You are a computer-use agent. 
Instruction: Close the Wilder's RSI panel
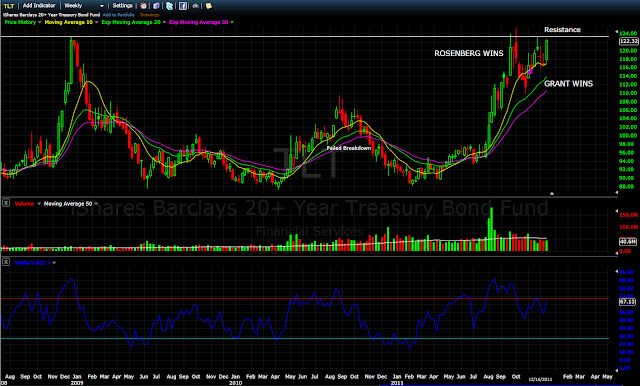pyautogui.click(x=6, y=262)
